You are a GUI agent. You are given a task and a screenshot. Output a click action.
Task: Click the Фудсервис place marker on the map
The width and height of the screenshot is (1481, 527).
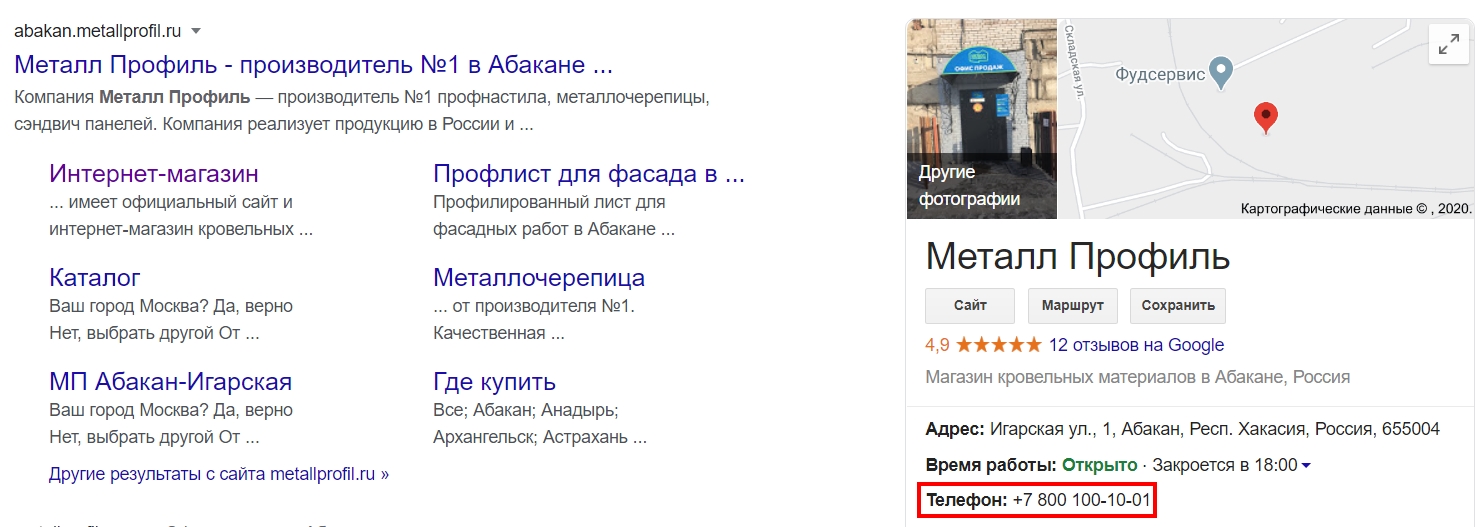(x=1220, y=72)
